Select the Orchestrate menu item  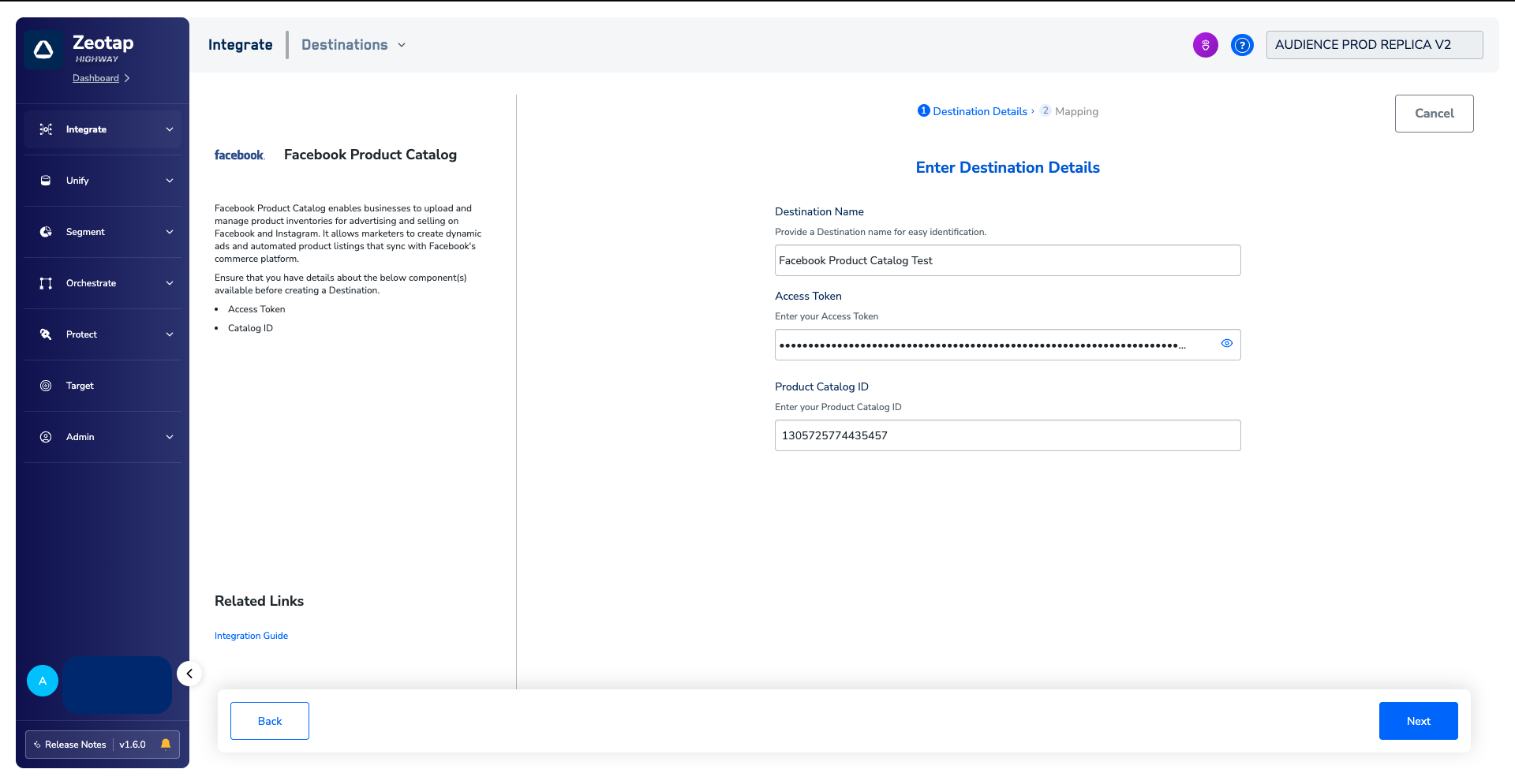click(x=103, y=283)
